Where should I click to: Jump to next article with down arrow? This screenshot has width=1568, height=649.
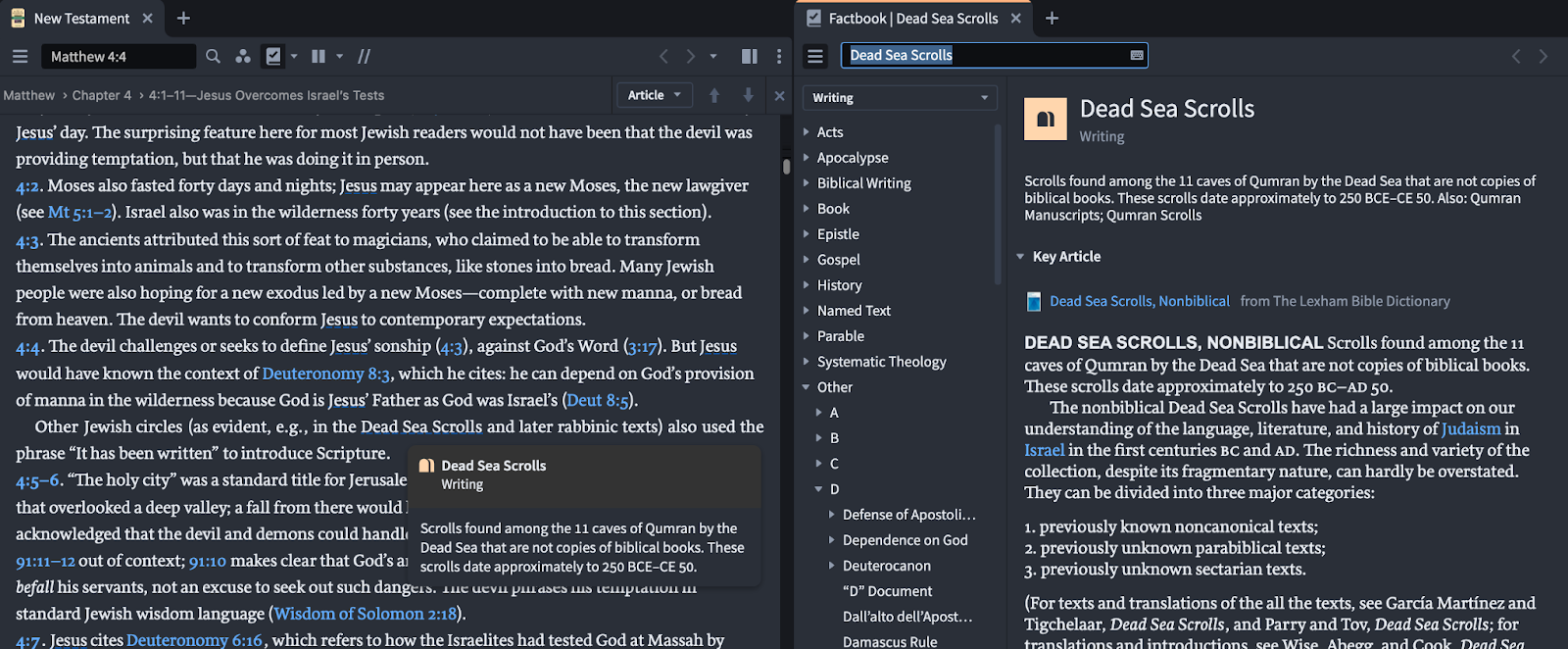pos(748,95)
